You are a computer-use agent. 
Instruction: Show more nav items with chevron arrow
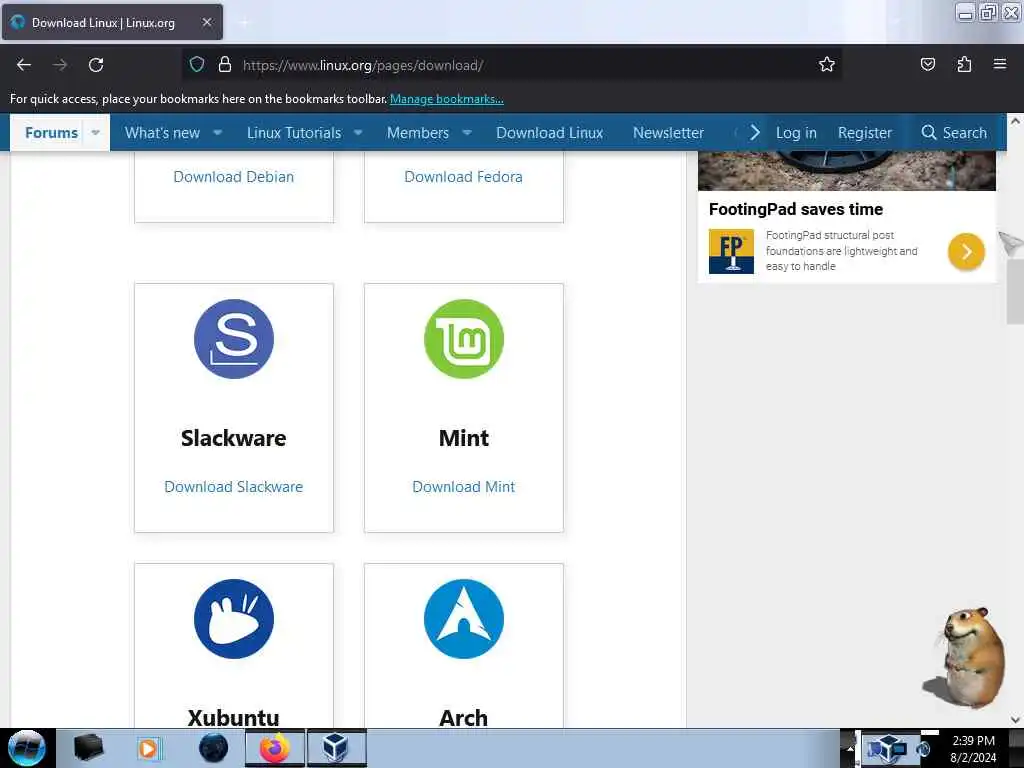tap(755, 133)
